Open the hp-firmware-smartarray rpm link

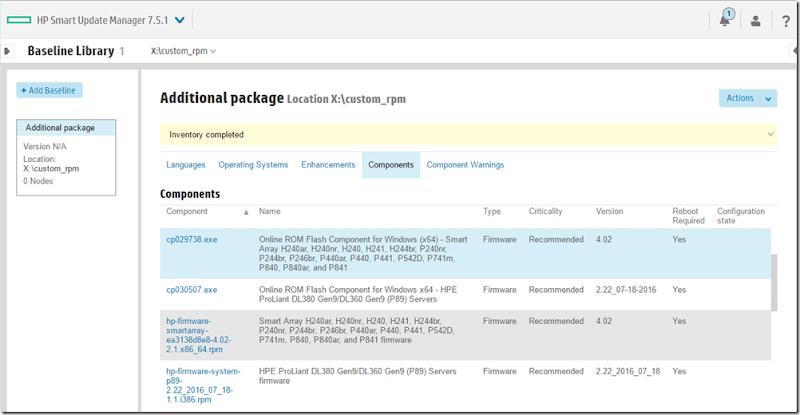tap(198, 335)
